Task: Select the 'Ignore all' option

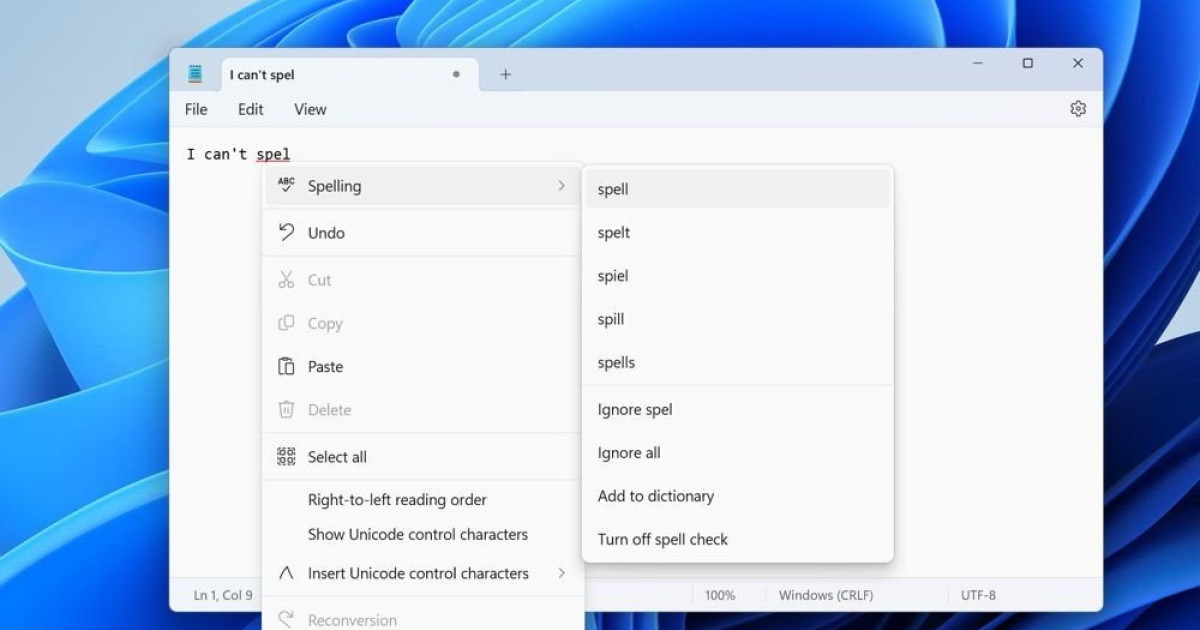Action: coord(628,452)
